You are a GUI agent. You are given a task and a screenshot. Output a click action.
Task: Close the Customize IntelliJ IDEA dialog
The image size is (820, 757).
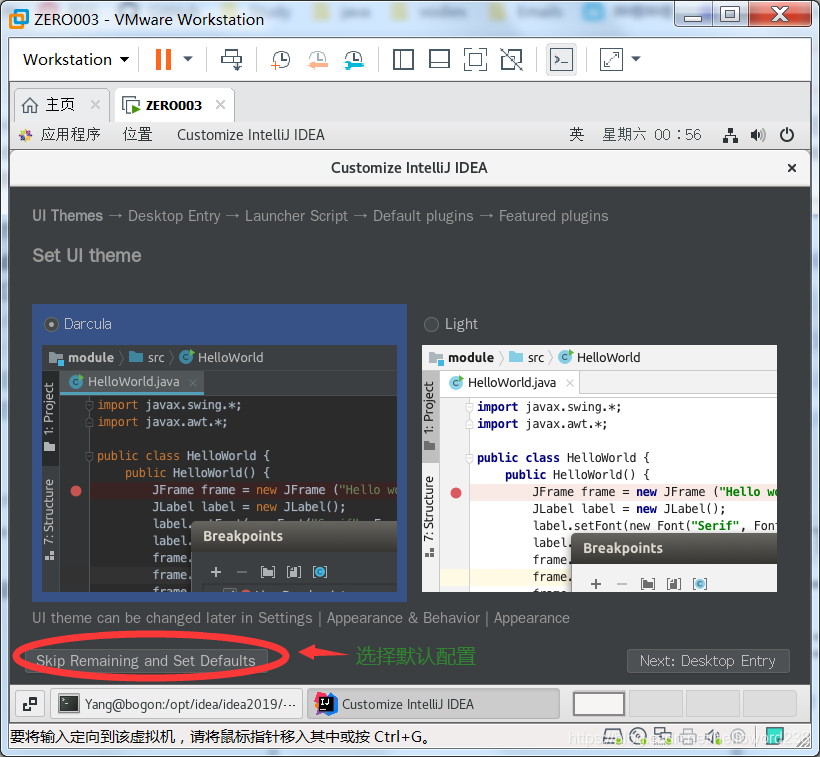point(792,168)
